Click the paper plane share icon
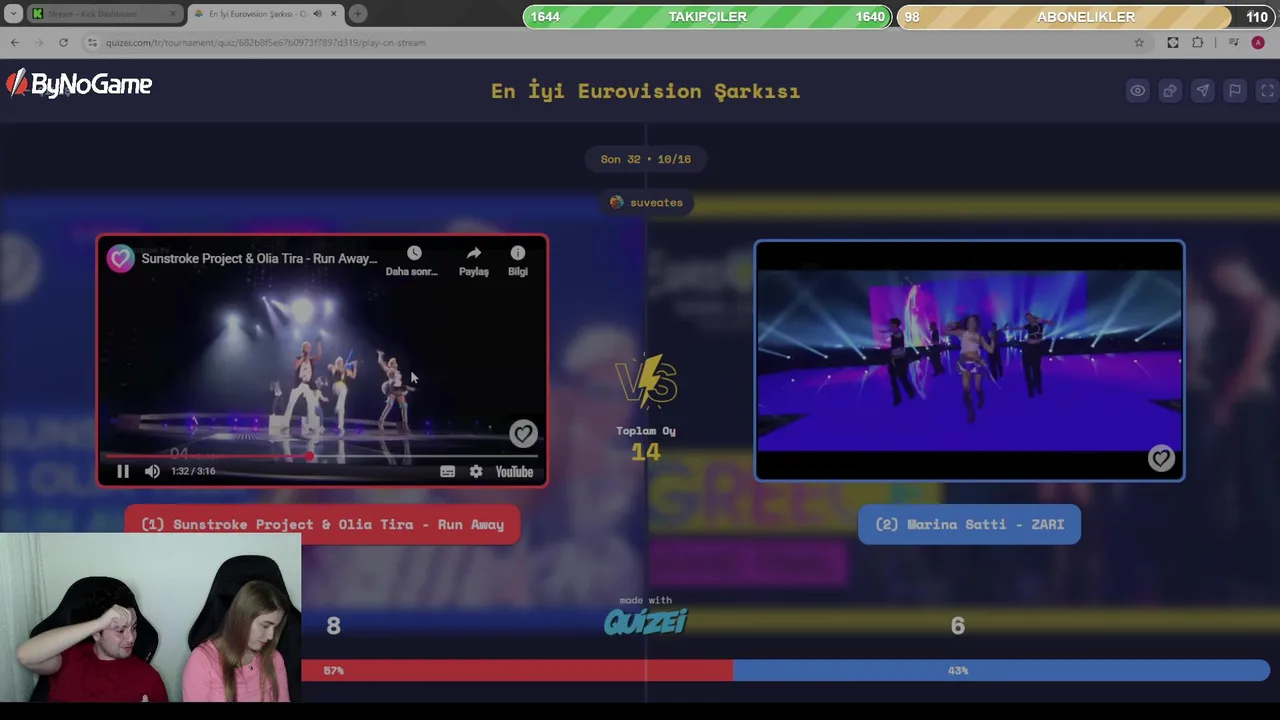This screenshot has width=1280, height=720. tap(1203, 91)
